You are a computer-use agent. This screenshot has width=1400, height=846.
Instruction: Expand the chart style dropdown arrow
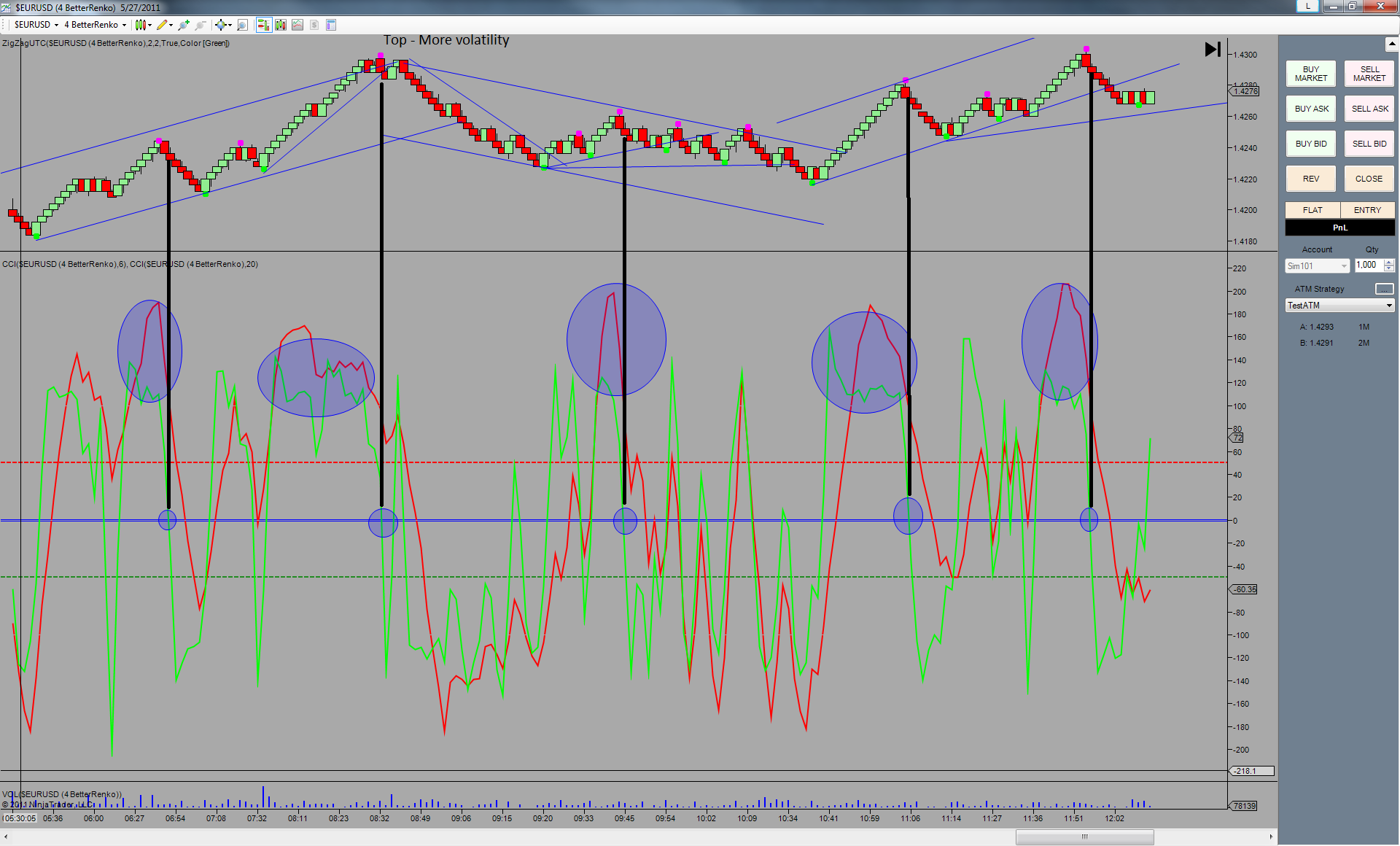coord(150,25)
